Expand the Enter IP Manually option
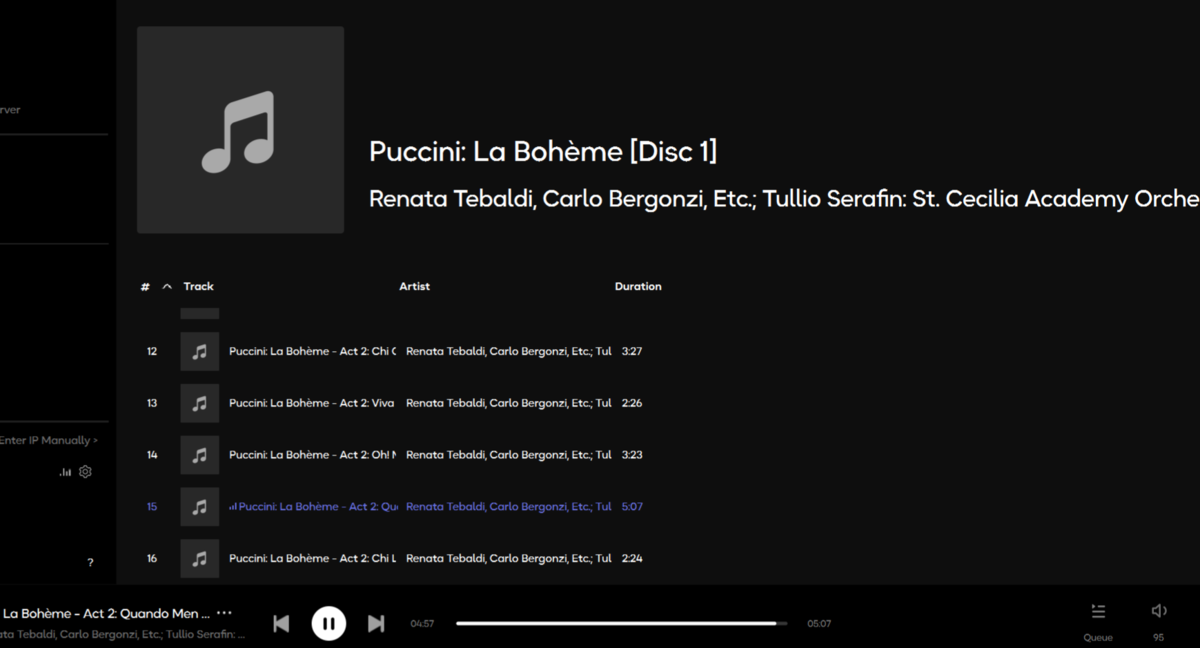The width and height of the screenshot is (1200, 648). [x=49, y=440]
